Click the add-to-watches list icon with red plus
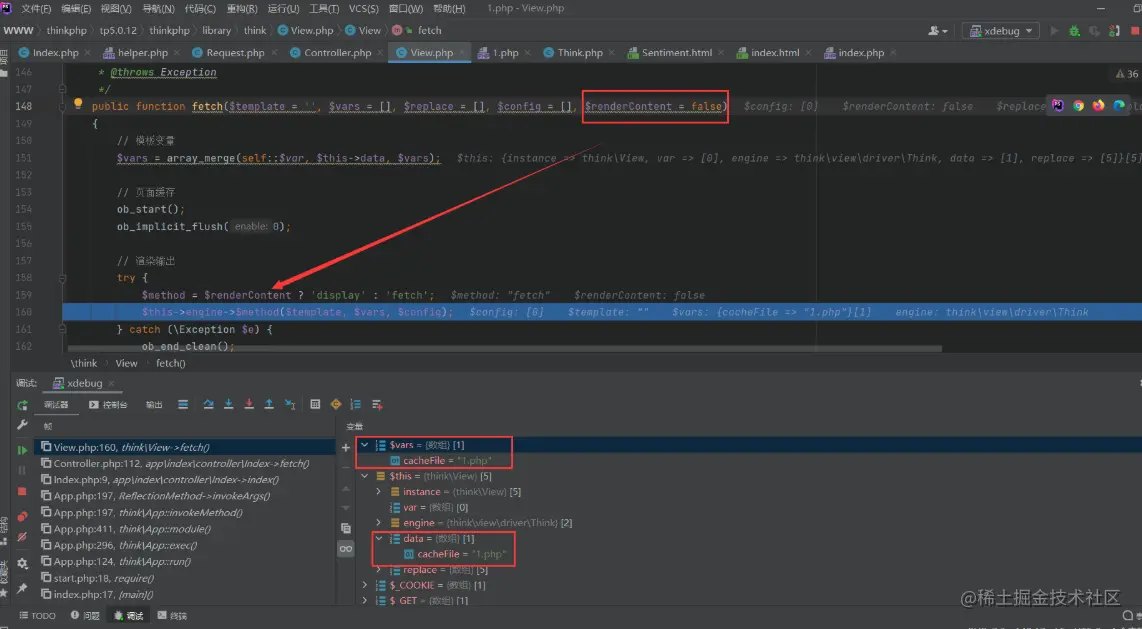This screenshot has width=1142, height=629. [x=377, y=405]
